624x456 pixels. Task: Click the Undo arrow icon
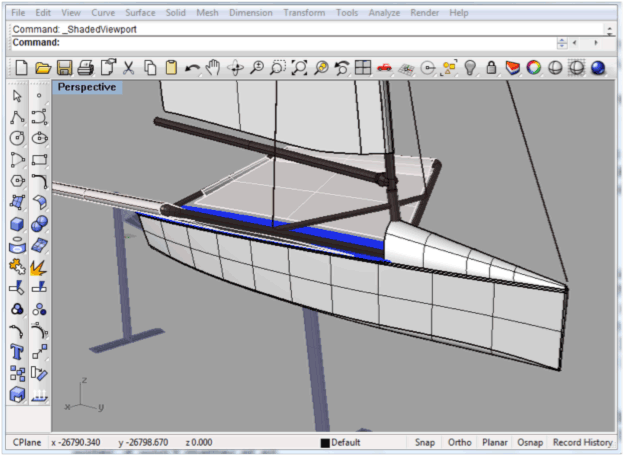pyautogui.click(x=192, y=68)
